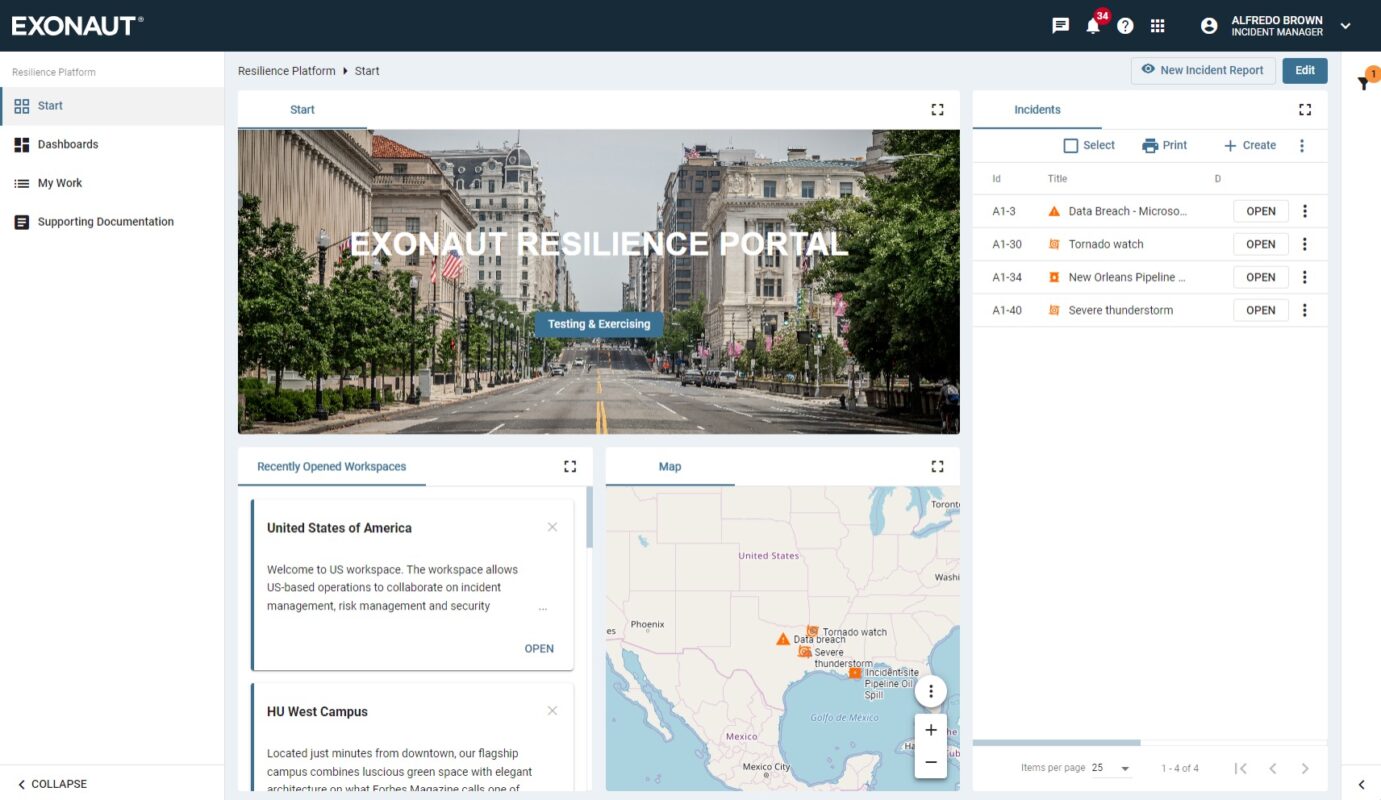Maximize the Incidents panel fullscreen icon

click(1305, 110)
